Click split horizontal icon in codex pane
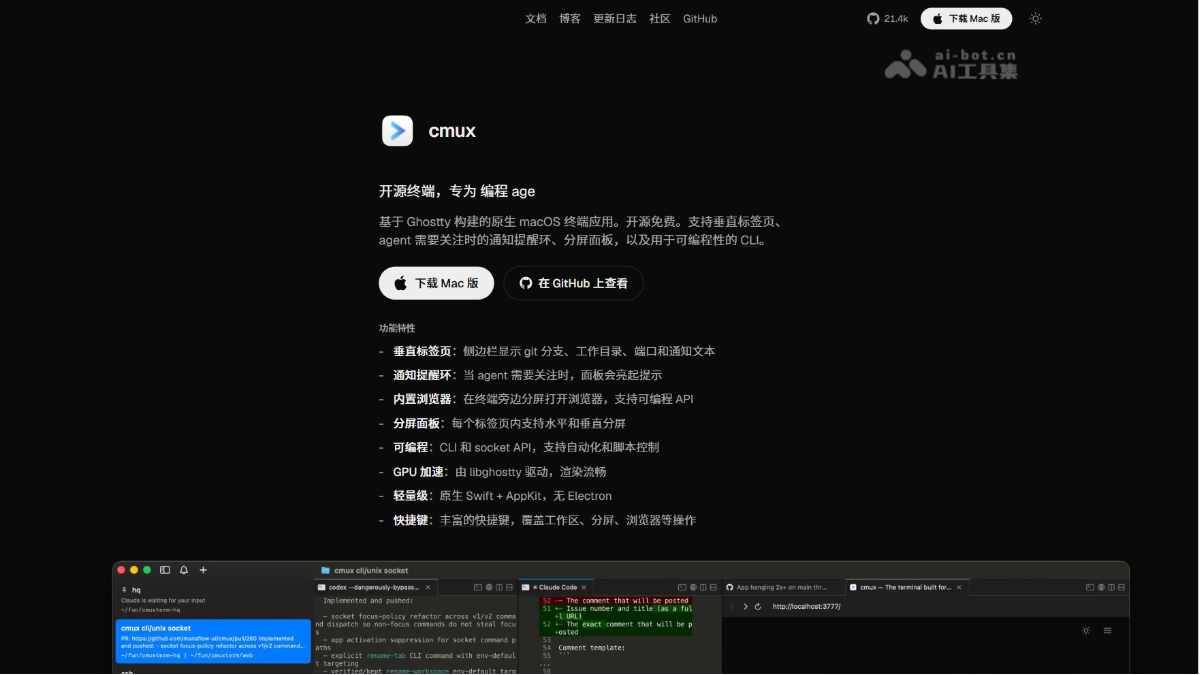 pos(509,587)
